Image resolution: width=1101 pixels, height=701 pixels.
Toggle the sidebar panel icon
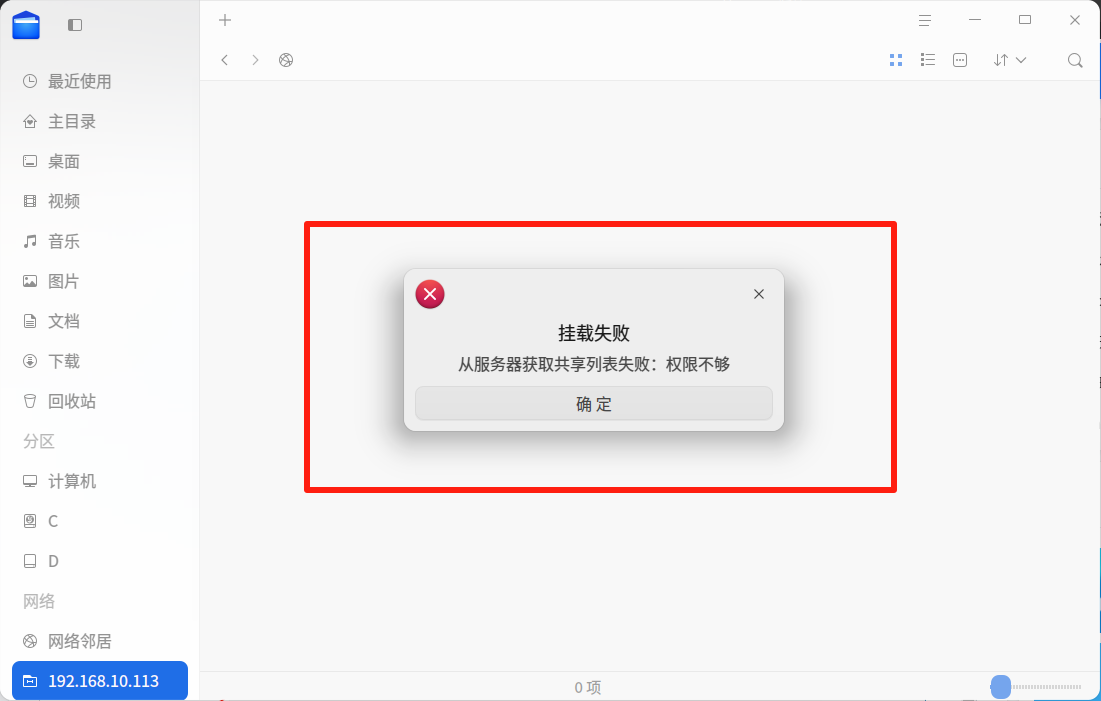tap(75, 25)
